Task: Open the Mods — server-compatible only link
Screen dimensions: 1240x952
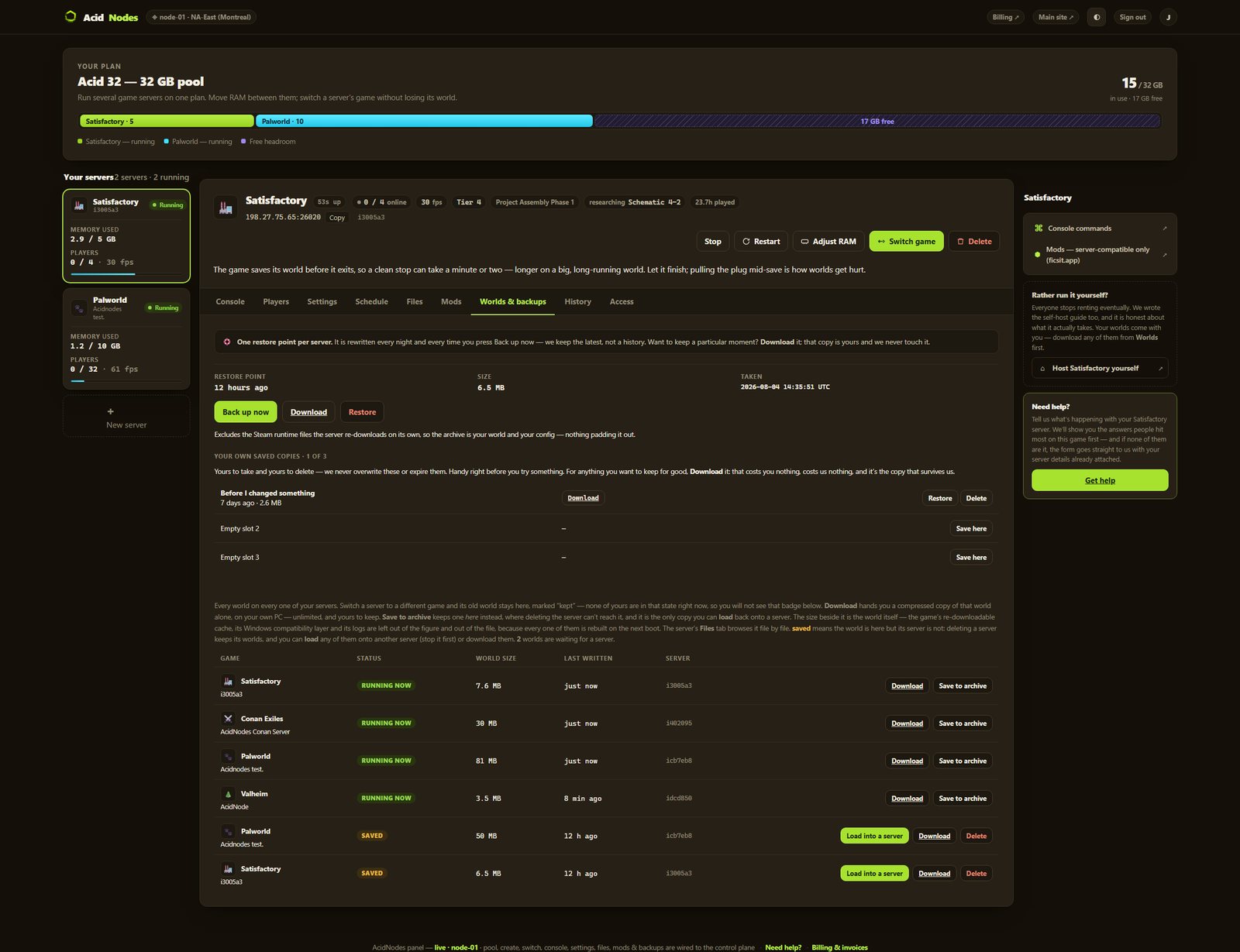Action: pos(1100,255)
